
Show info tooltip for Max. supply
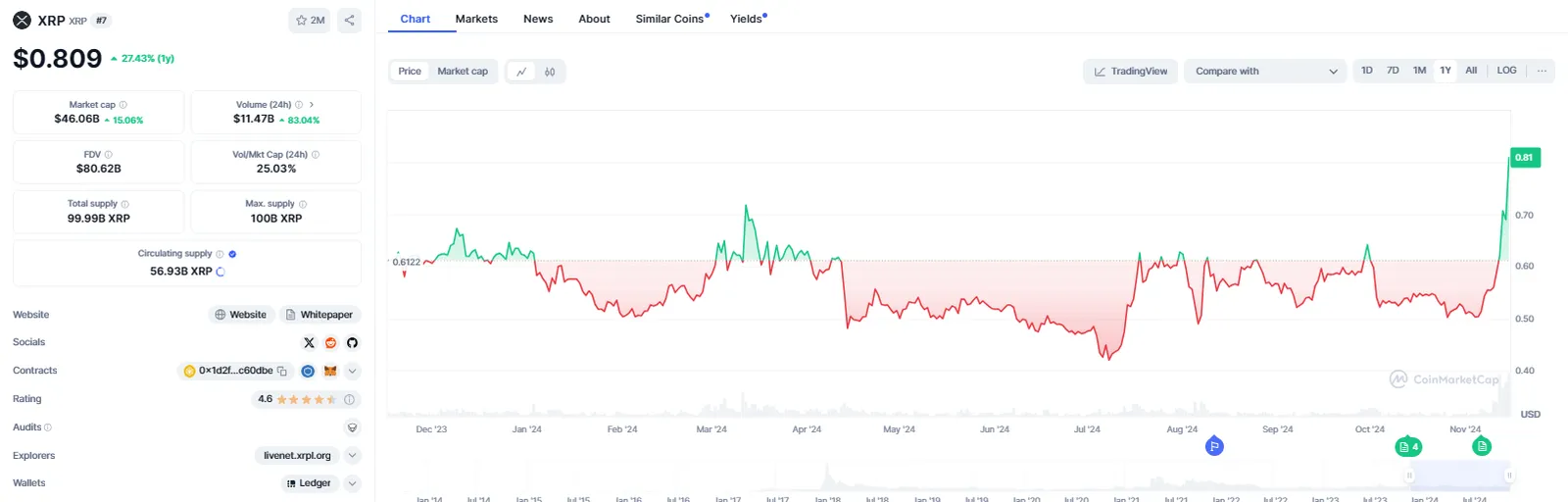303,204
